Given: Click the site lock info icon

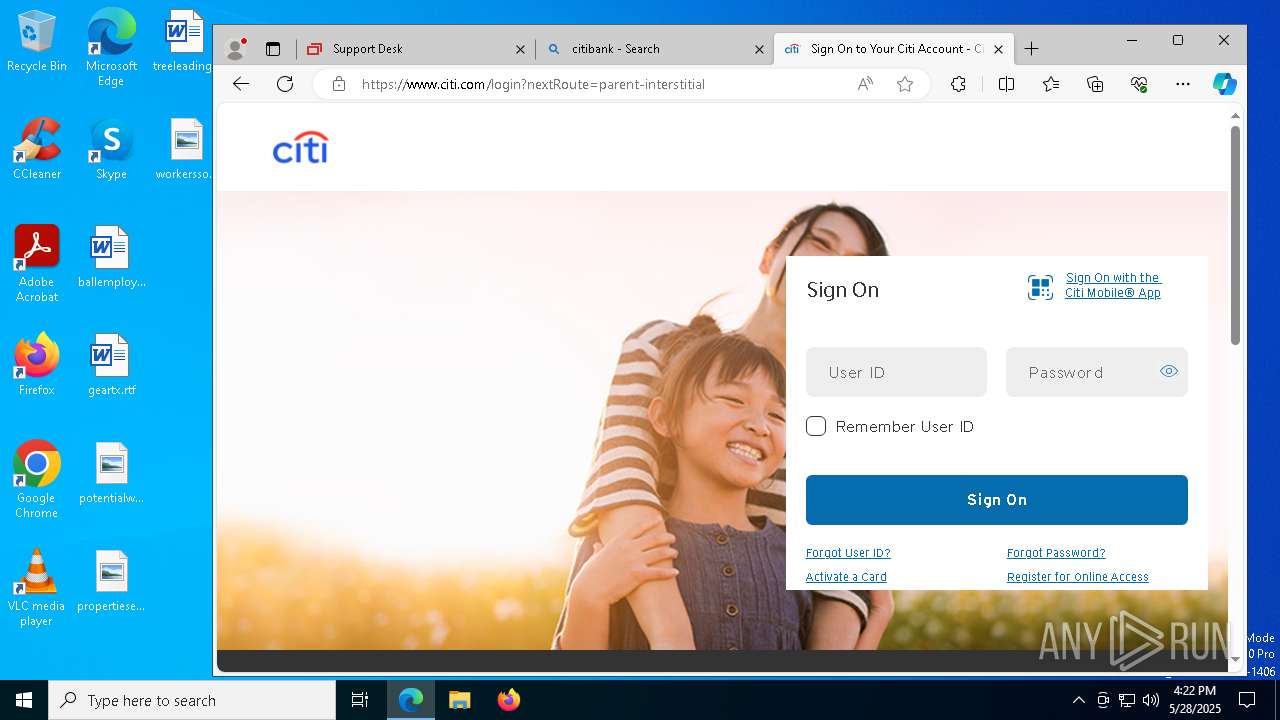Looking at the screenshot, I should (339, 84).
